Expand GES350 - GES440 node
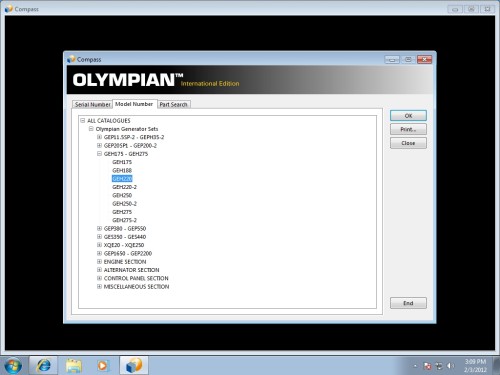The width and height of the screenshot is (500, 375). click(x=99, y=237)
